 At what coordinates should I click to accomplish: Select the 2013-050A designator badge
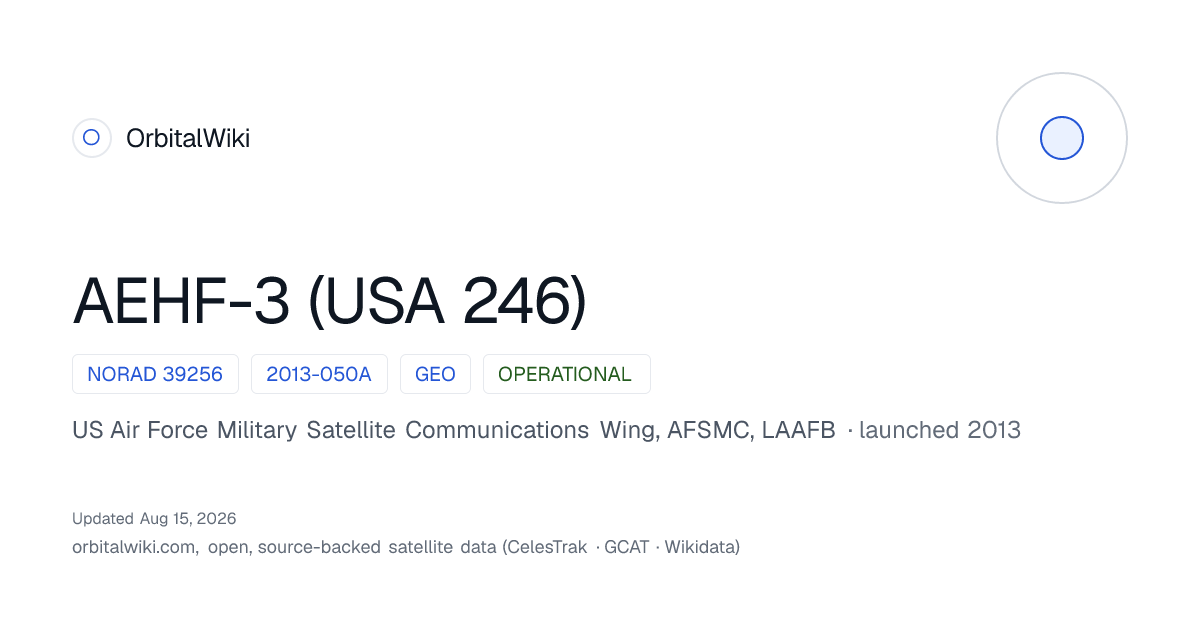pyautogui.click(x=319, y=374)
